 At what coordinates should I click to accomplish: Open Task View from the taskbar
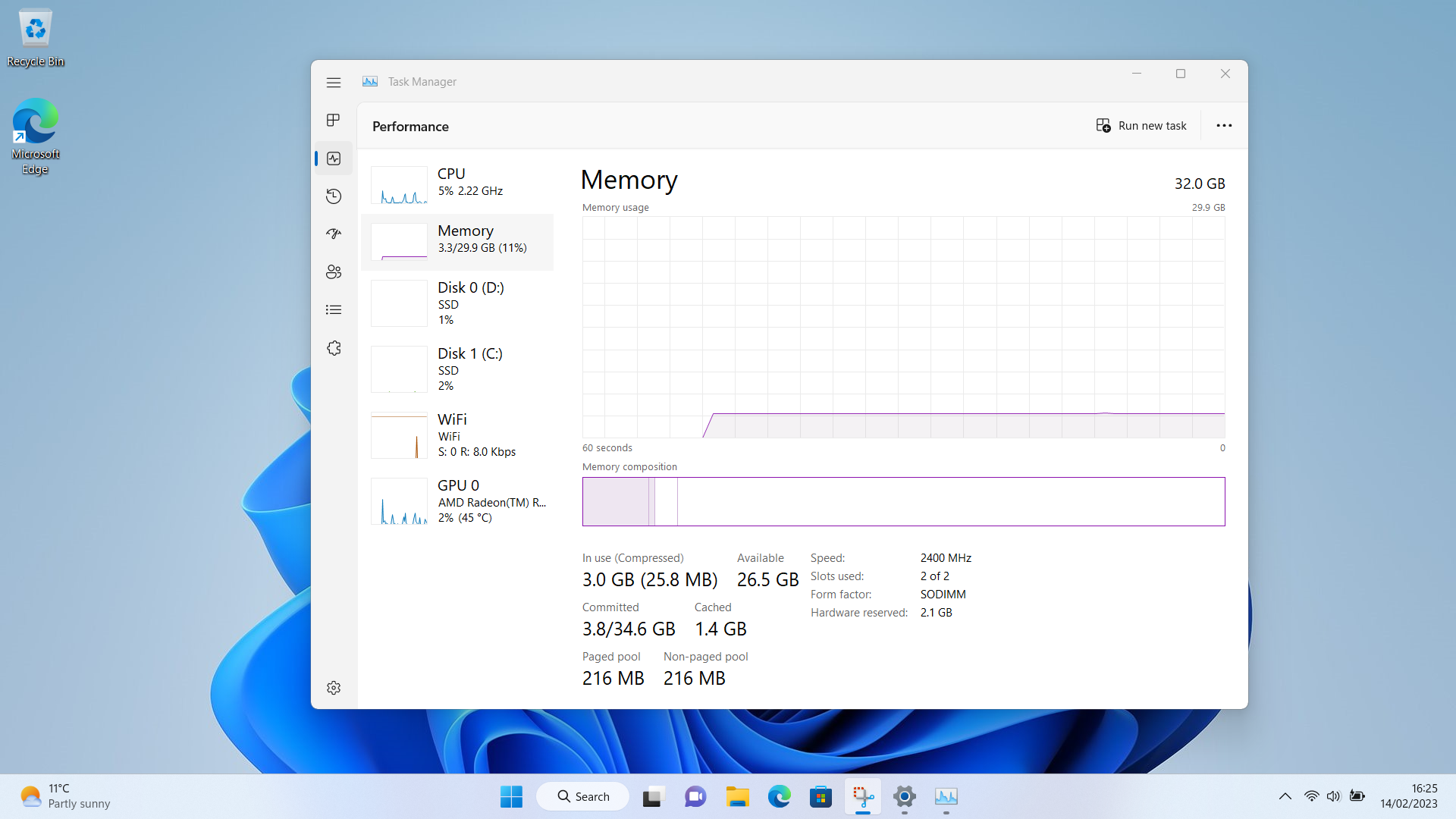(x=653, y=797)
